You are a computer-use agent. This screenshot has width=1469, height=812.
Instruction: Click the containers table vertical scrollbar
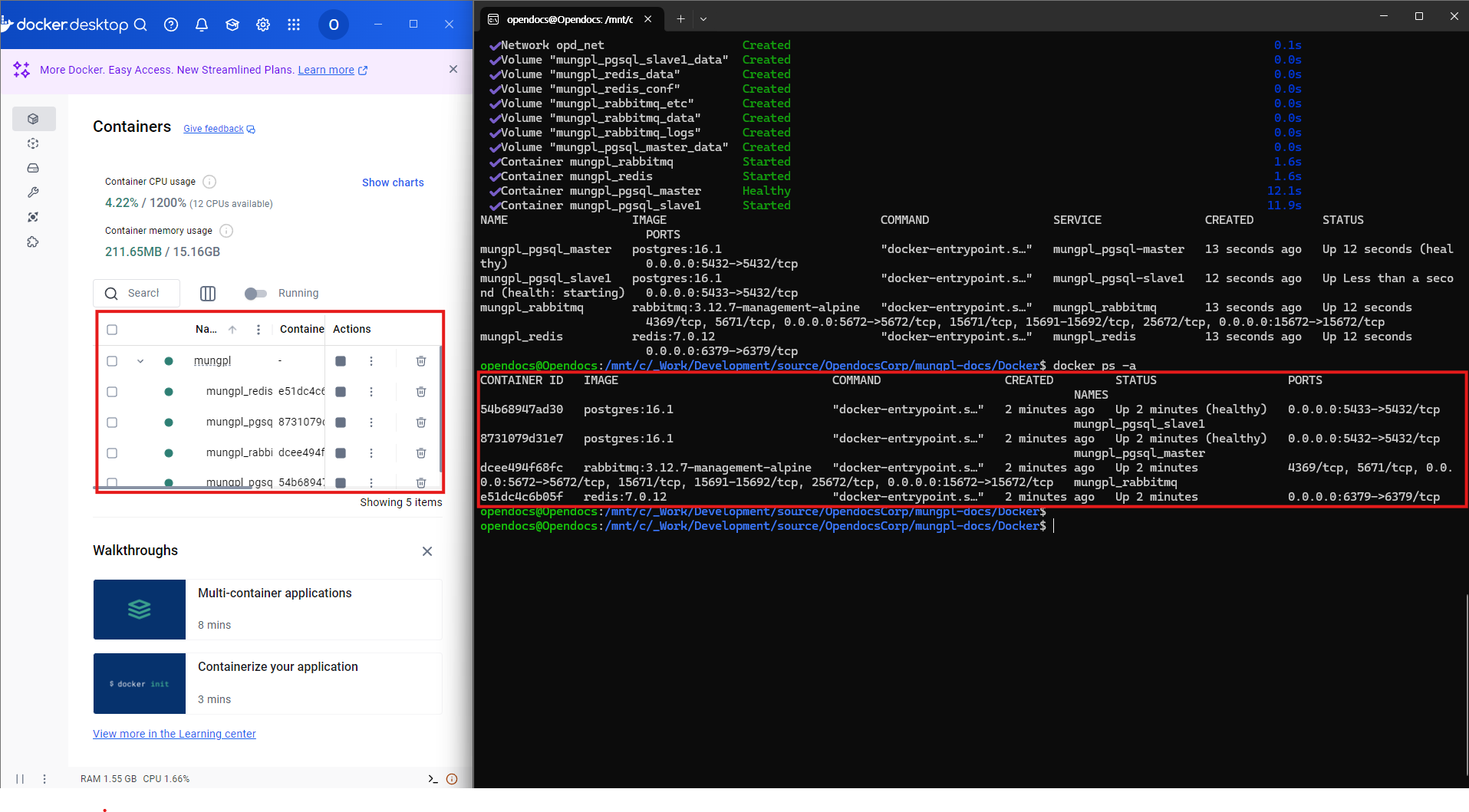tap(440, 410)
